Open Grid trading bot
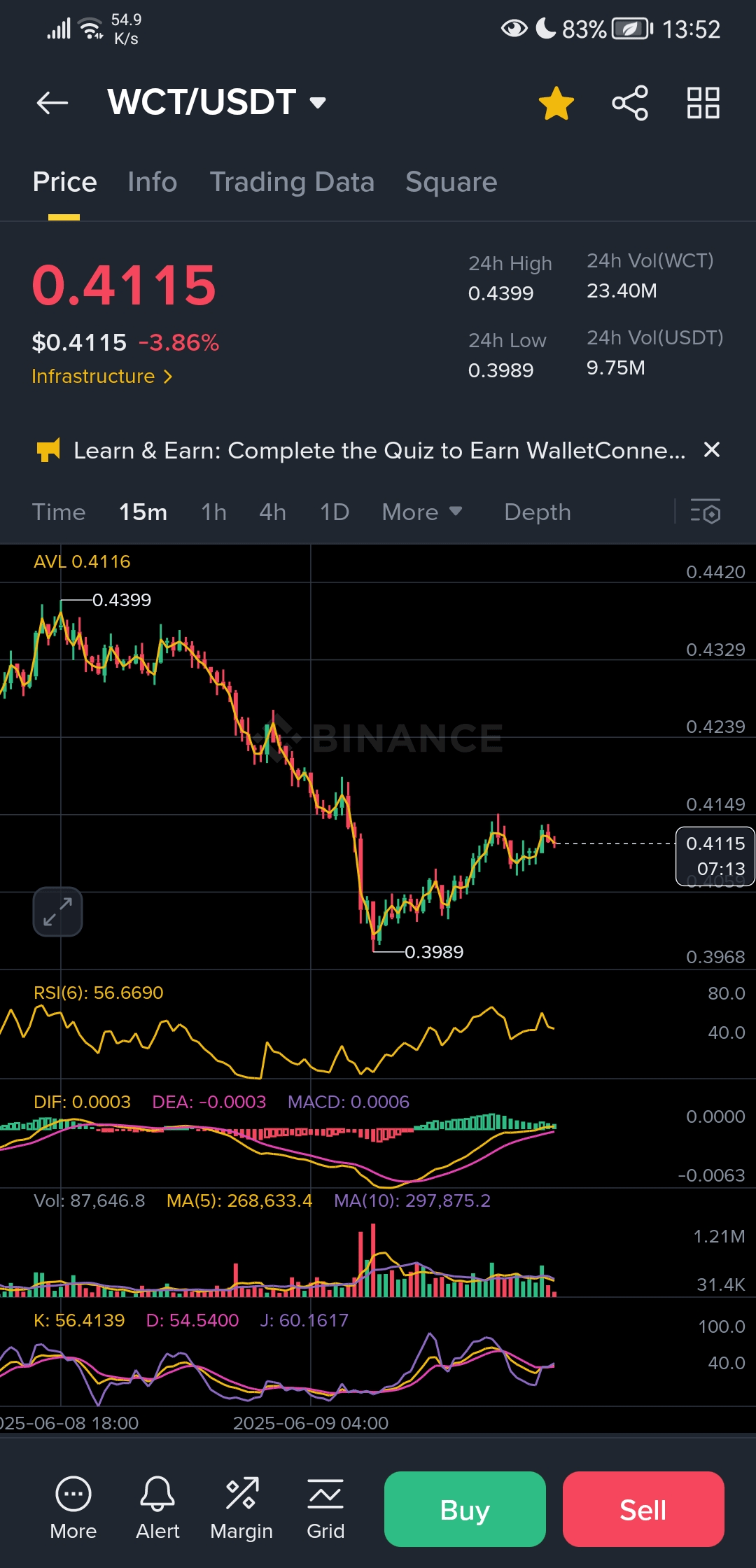The height and width of the screenshot is (1568, 756). 325,1508
